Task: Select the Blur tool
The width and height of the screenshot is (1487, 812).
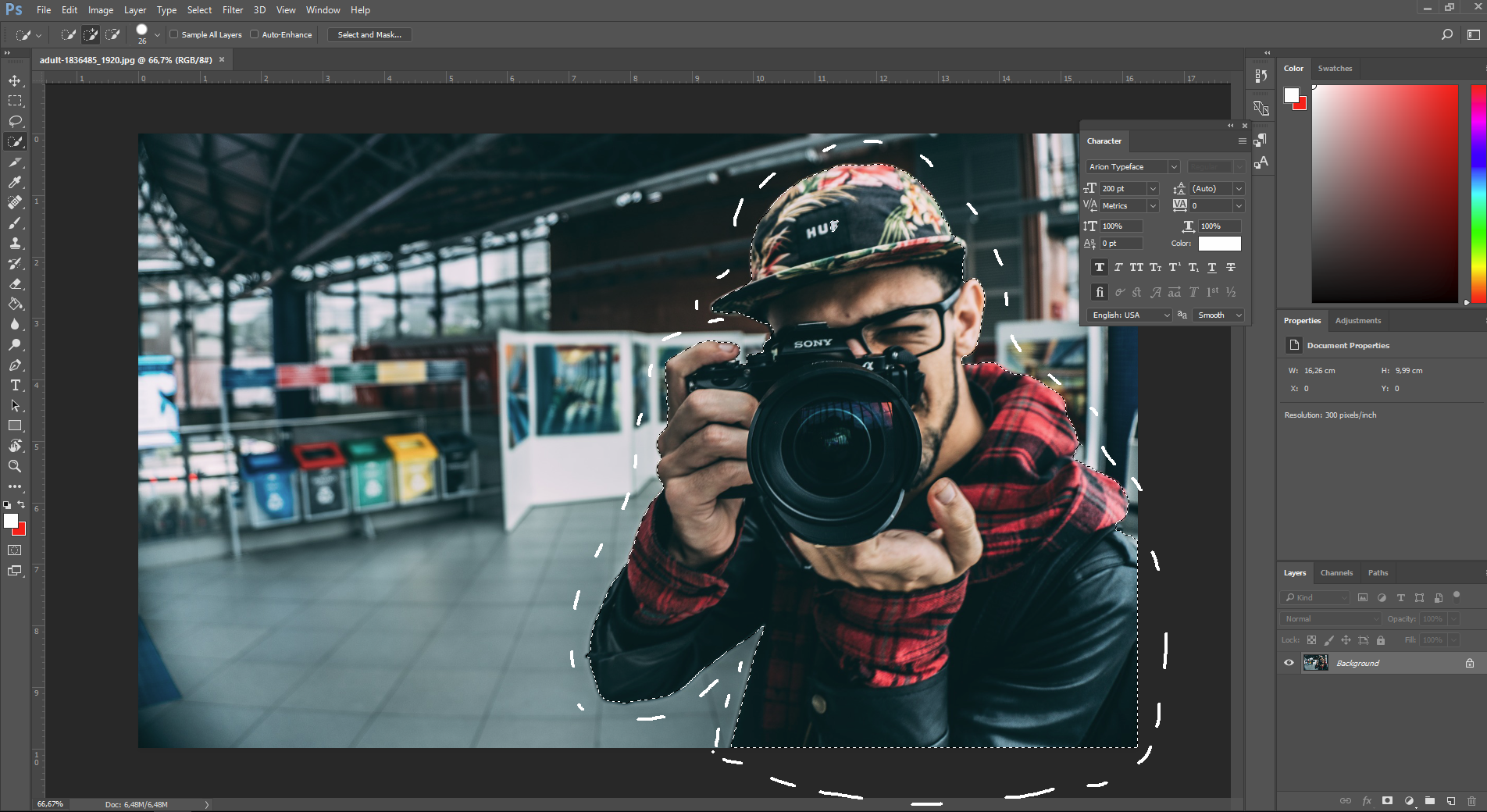Action: [x=15, y=324]
